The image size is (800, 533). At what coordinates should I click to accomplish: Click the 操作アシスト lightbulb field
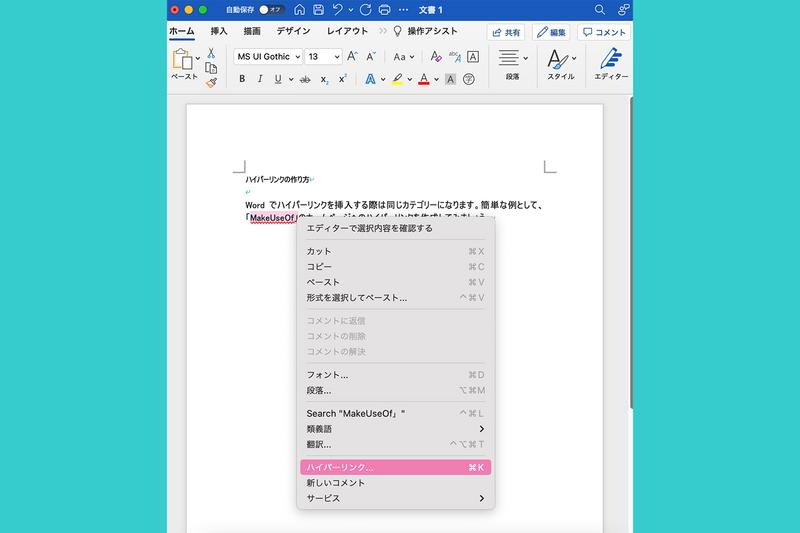point(425,31)
